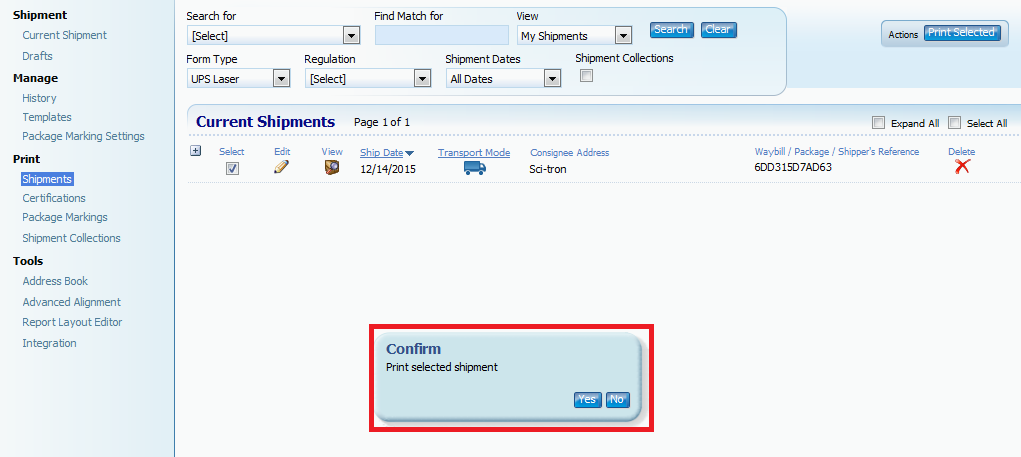Open Certifications in the Print menu
The width and height of the screenshot is (1021, 457).
coord(54,198)
